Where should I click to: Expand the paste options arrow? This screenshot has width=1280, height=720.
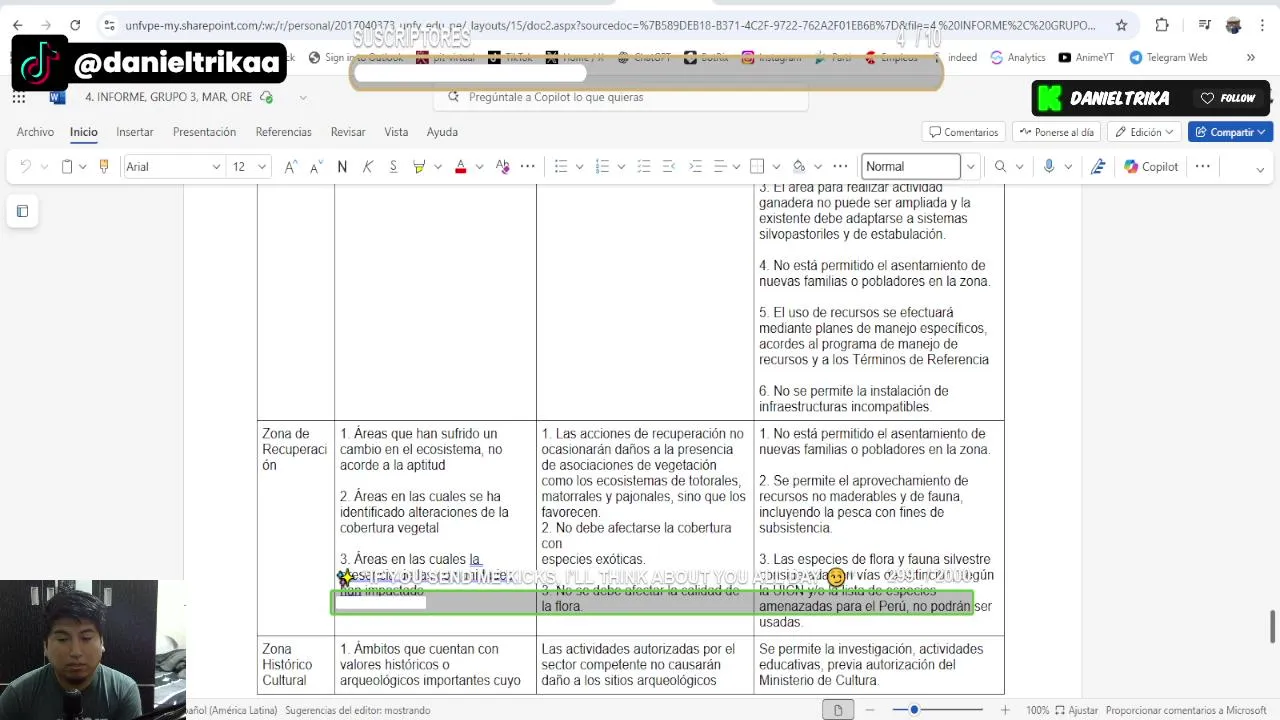pos(83,167)
